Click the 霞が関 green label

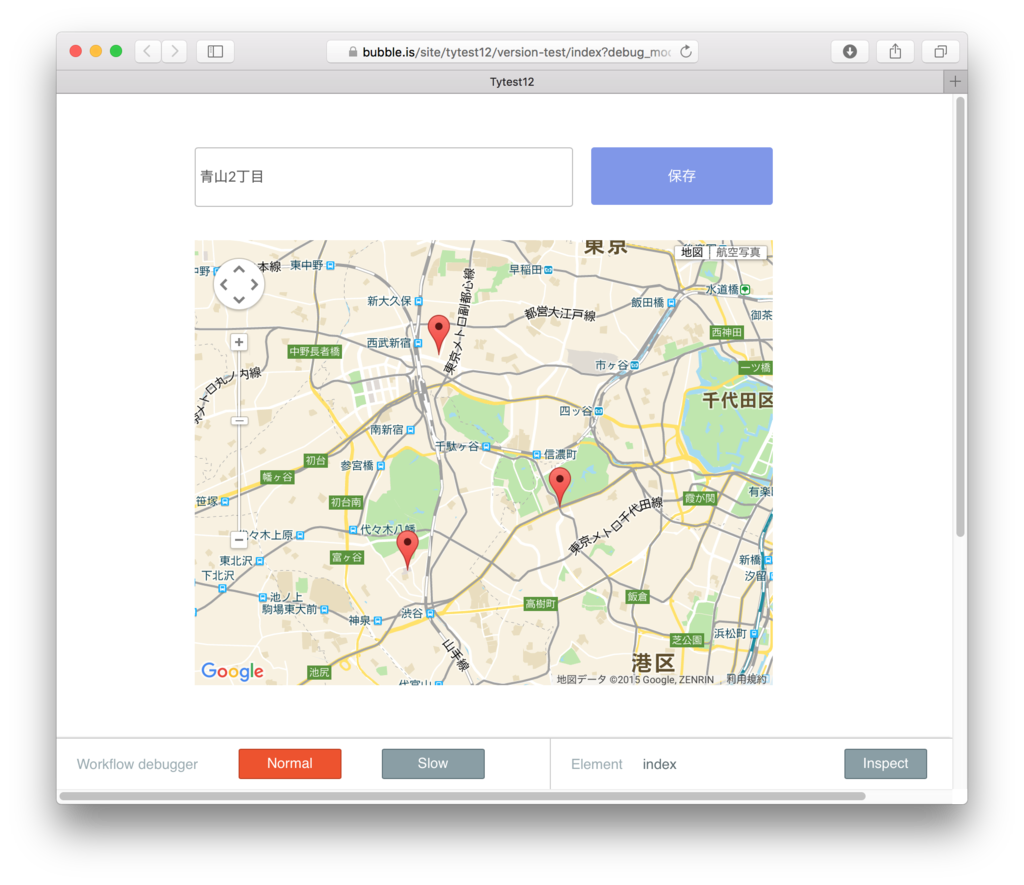click(x=699, y=498)
